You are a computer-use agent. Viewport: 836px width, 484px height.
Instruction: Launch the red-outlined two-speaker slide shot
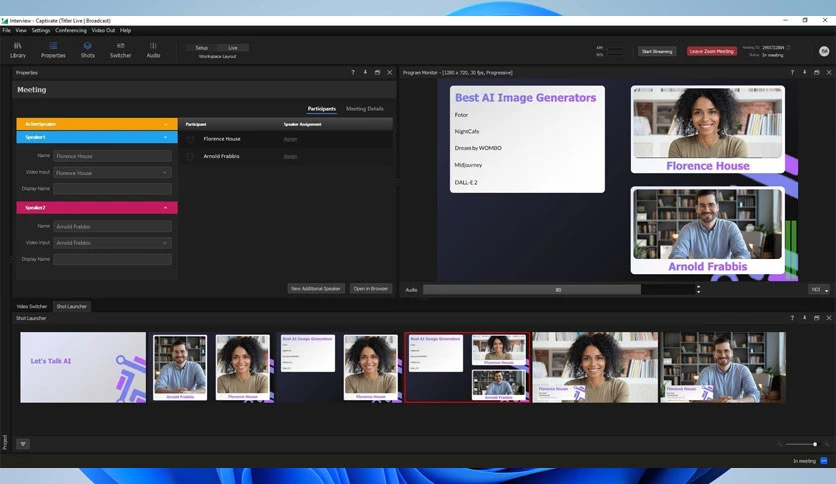tap(468, 367)
